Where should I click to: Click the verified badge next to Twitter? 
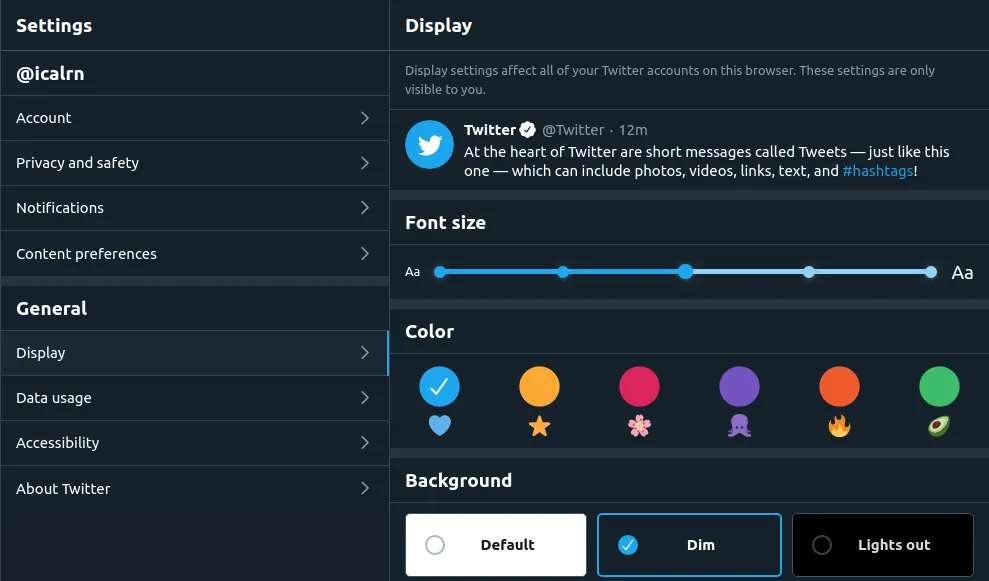tap(527, 128)
